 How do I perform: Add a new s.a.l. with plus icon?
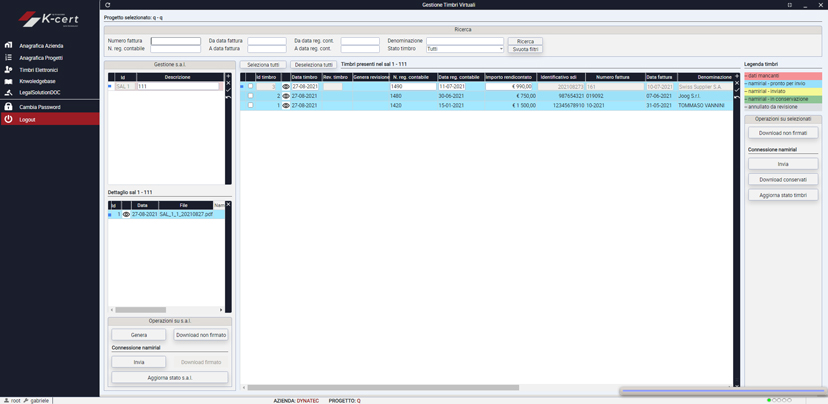[228, 76]
